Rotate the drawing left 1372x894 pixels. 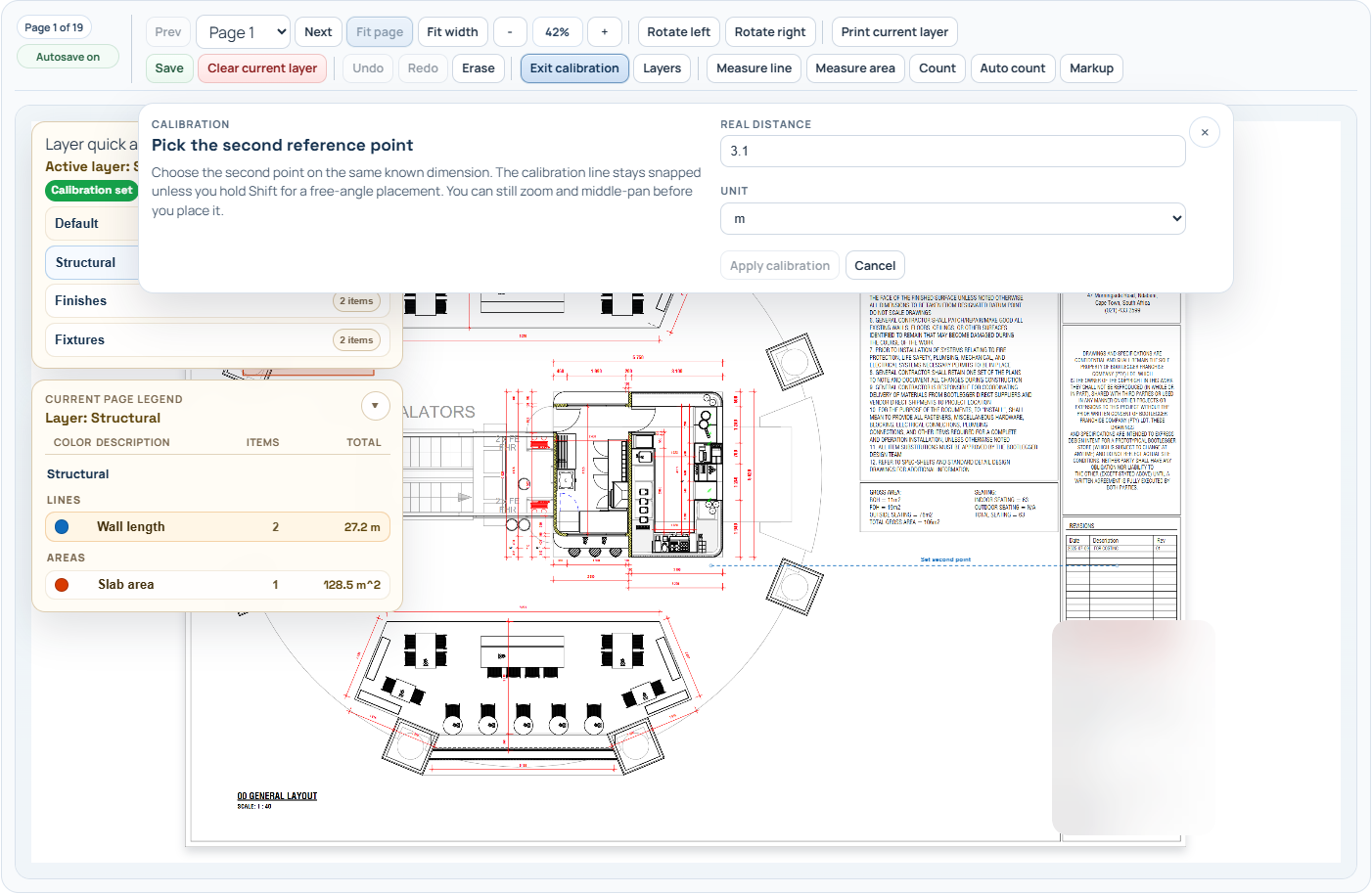679,32
